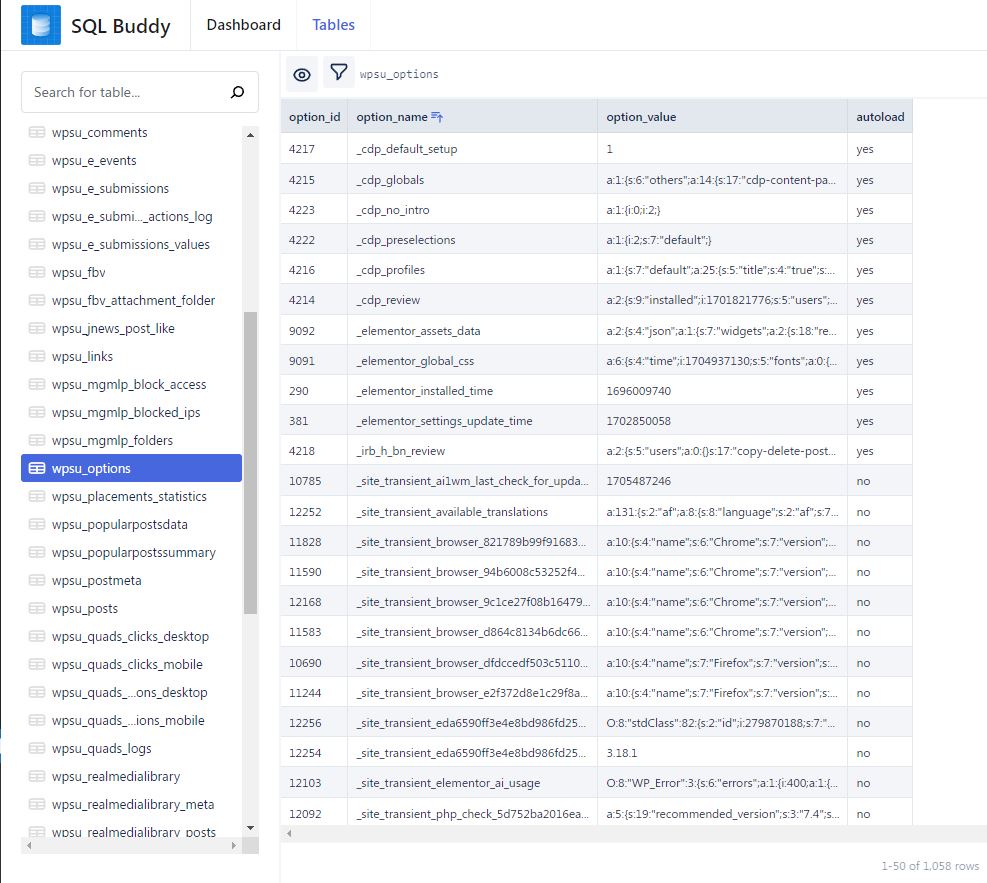Click the option_id cell 12092

click(314, 814)
